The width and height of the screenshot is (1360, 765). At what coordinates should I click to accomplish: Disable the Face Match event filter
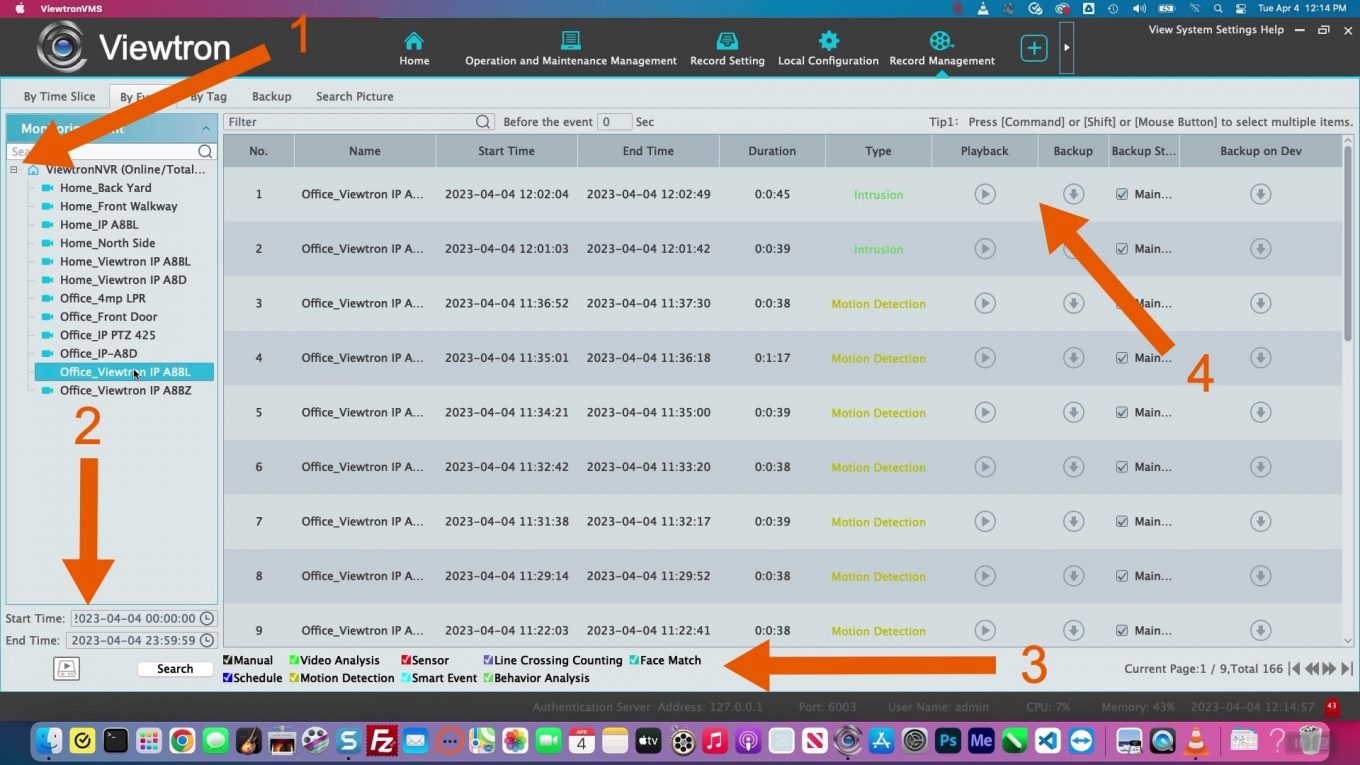(634, 660)
